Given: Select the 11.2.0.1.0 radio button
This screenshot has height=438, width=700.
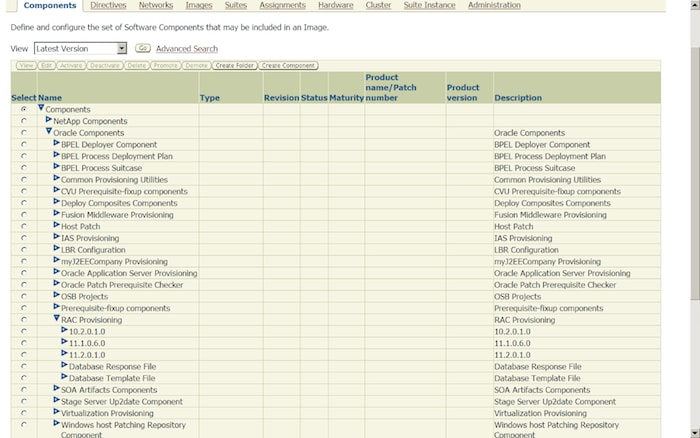Looking at the screenshot, I should pos(24,355).
